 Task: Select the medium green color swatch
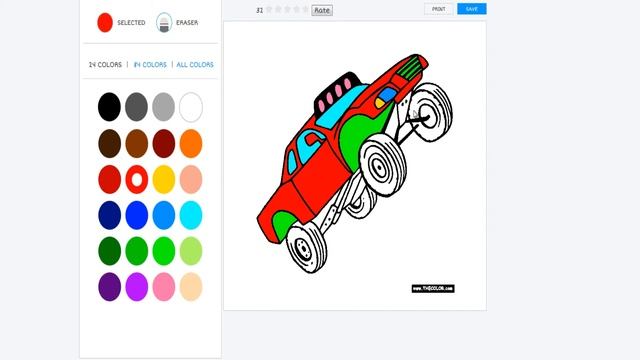(136, 251)
